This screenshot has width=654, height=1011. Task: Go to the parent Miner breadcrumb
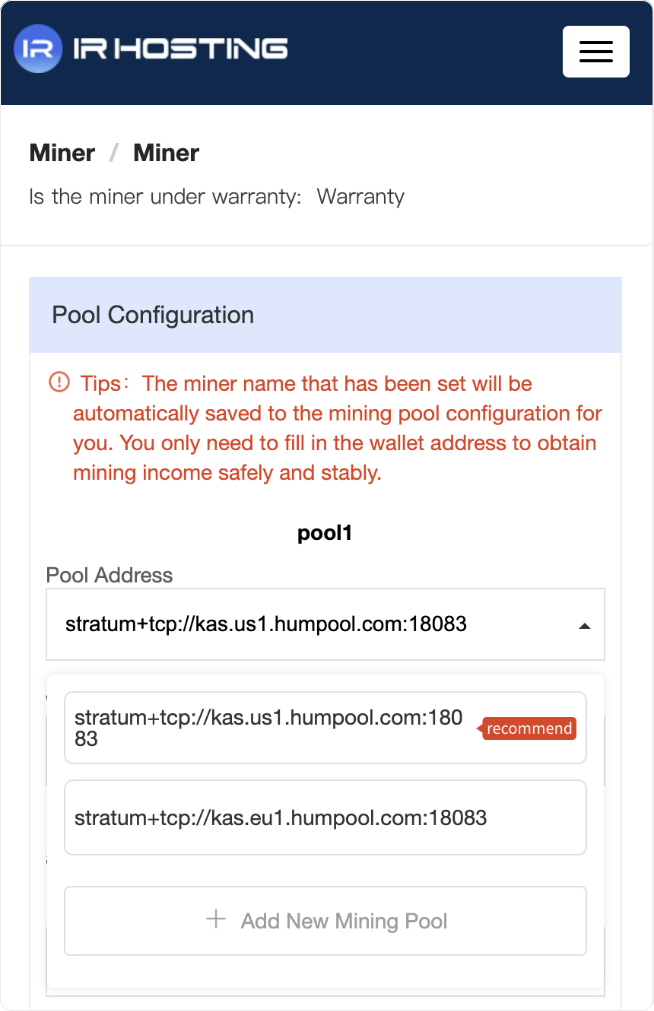click(x=62, y=153)
